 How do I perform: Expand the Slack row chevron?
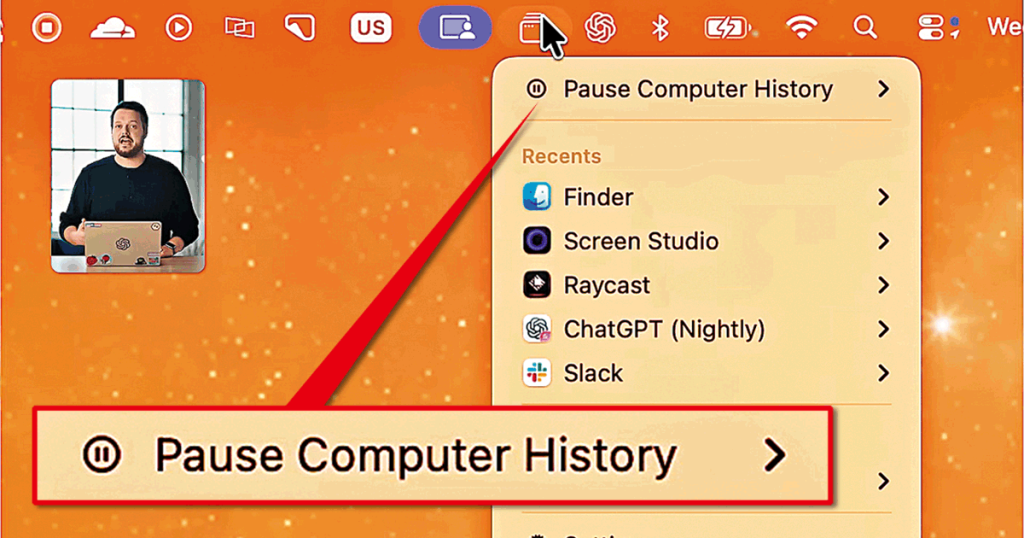pos(884,373)
